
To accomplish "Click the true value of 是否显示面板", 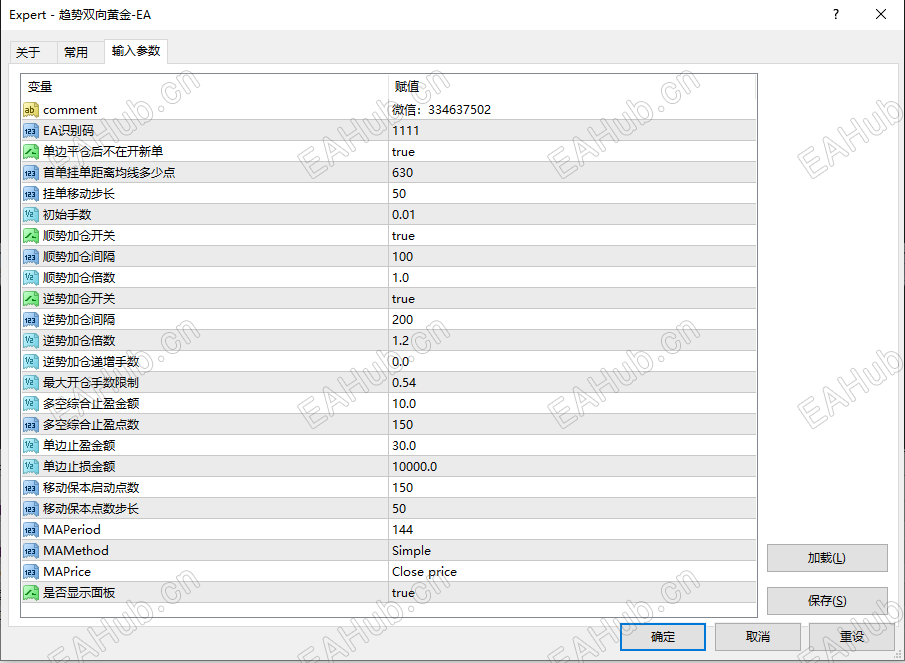I will pos(403,593).
